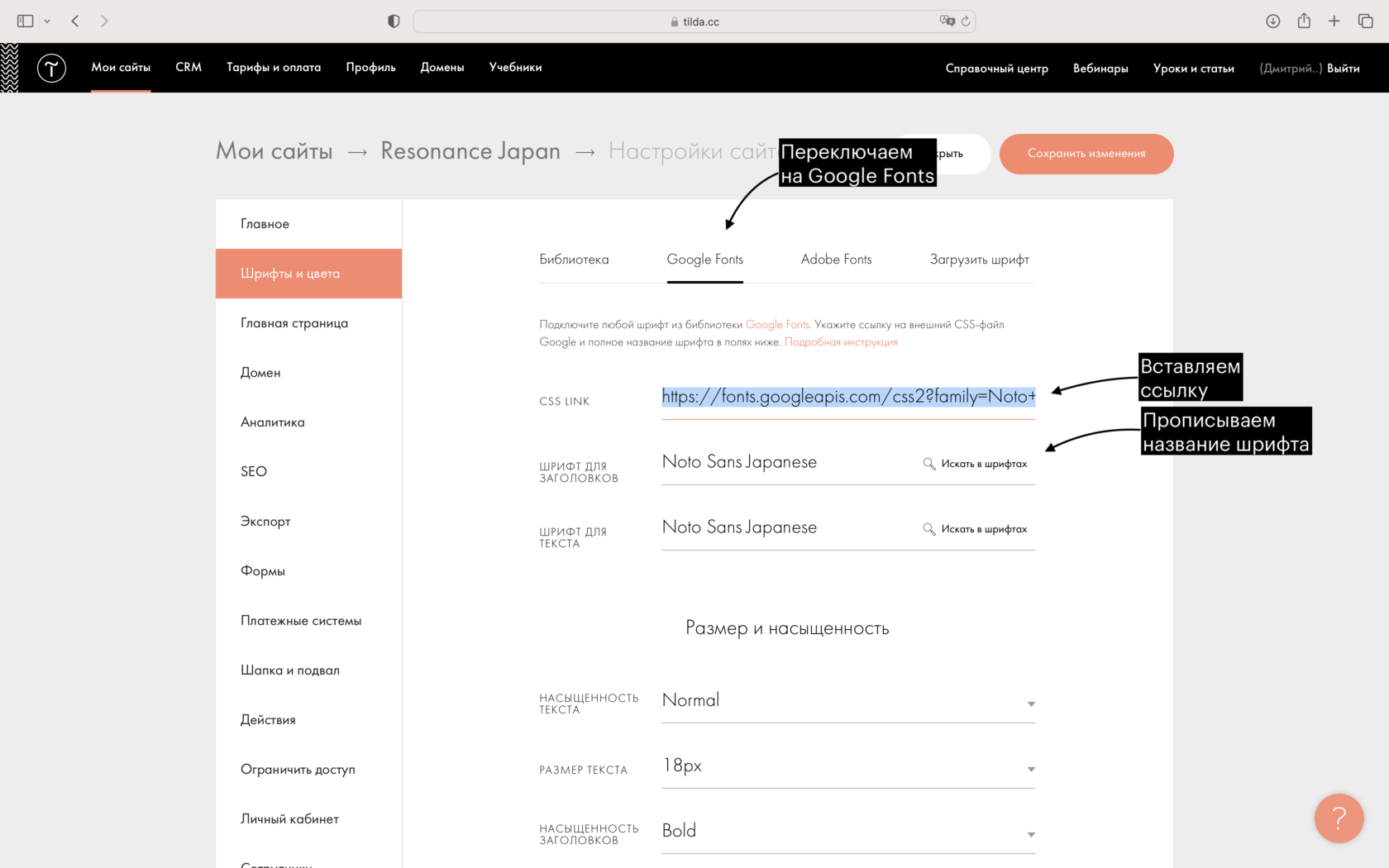This screenshot has height=868, width=1389.
Task: Click the Safari share icon
Action: pyautogui.click(x=1304, y=21)
